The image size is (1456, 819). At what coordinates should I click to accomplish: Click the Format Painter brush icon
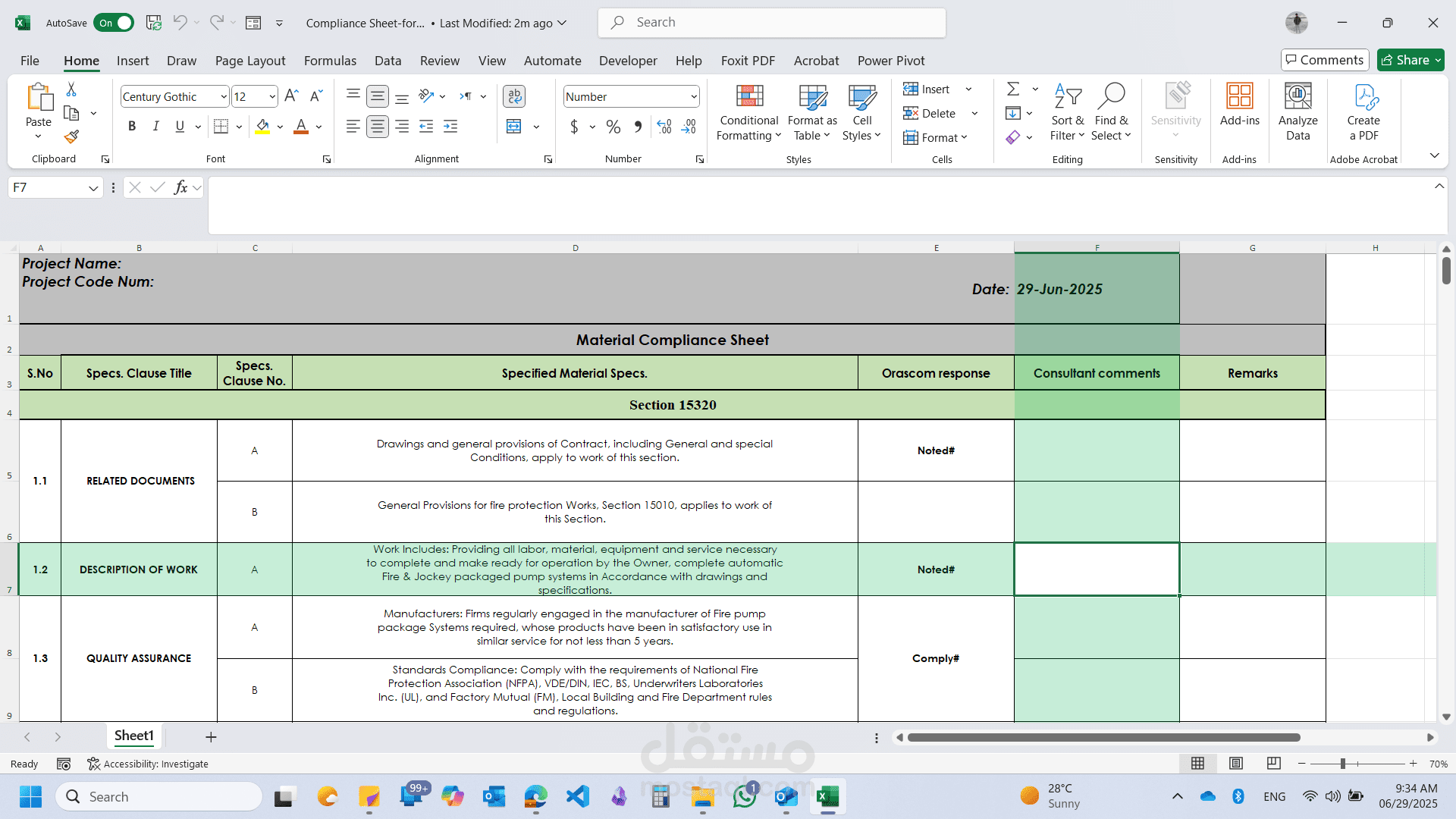tap(71, 136)
